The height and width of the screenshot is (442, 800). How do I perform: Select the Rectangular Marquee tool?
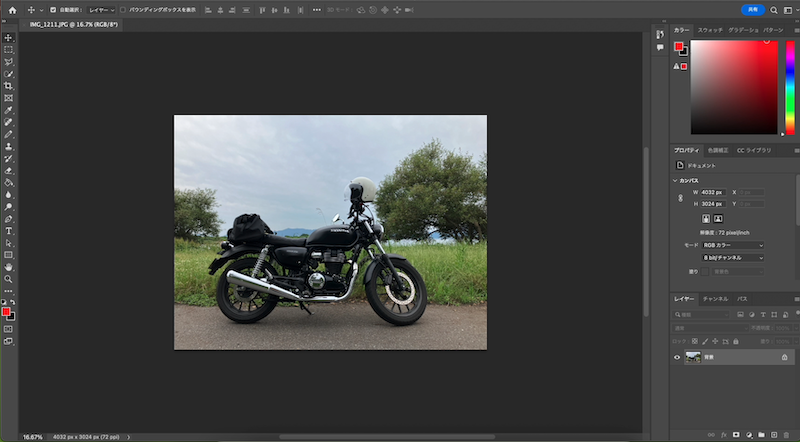8,50
